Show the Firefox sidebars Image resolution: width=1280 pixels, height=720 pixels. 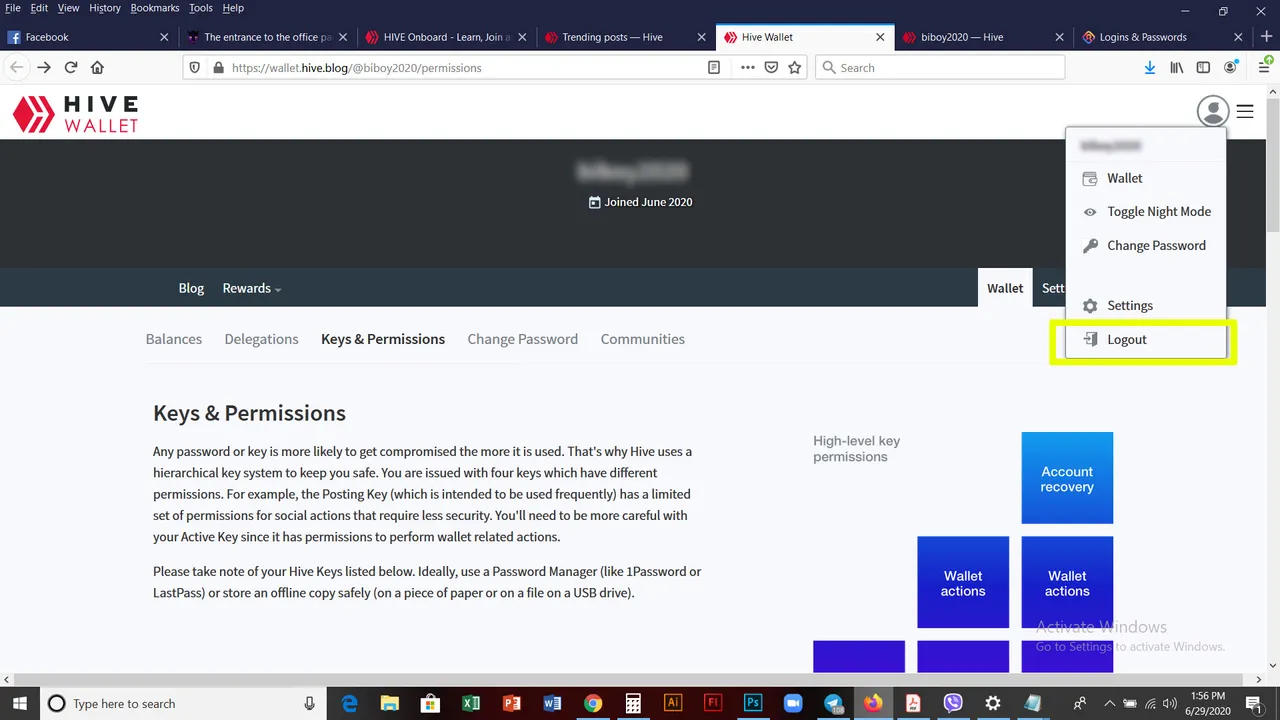click(x=1203, y=68)
